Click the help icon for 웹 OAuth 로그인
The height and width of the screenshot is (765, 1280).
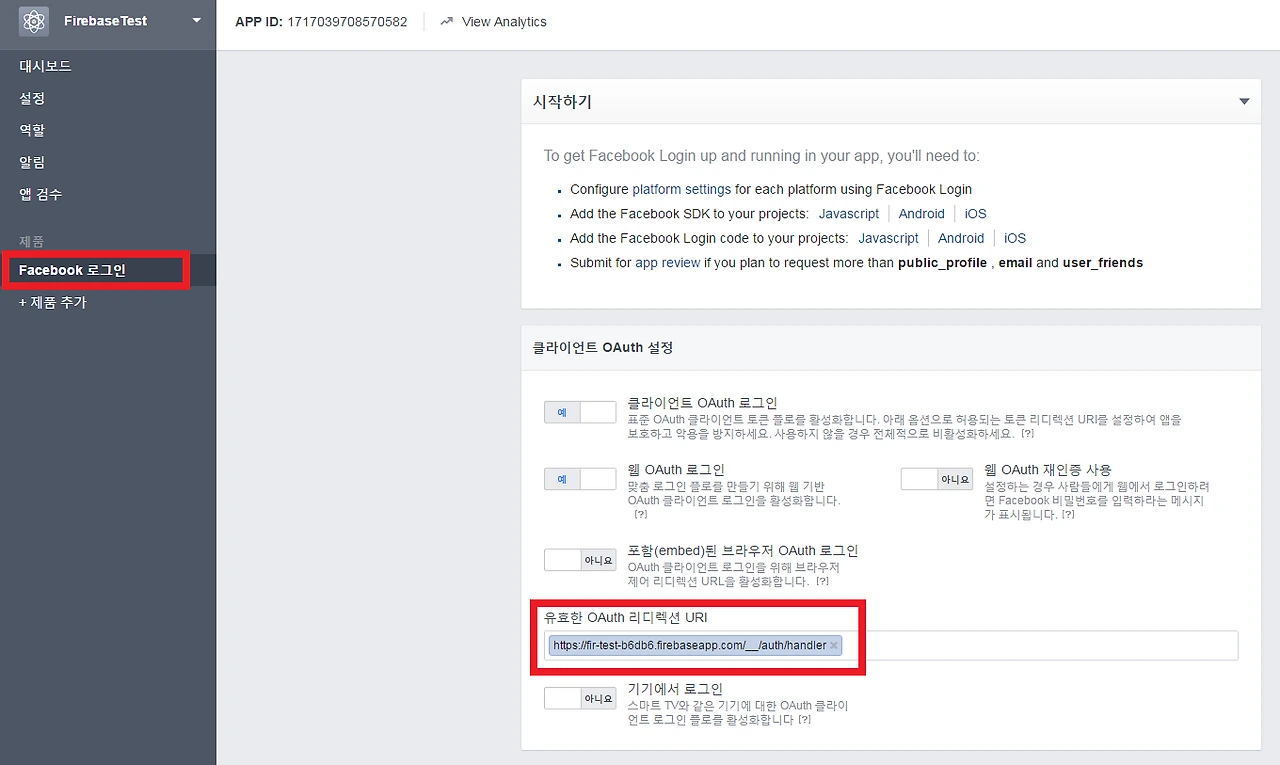(640, 514)
